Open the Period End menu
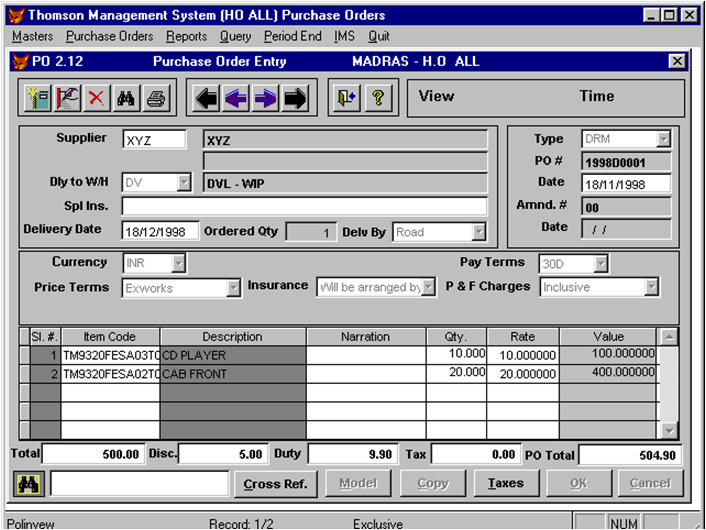This screenshot has width=706, height=530. pos(293,36)
